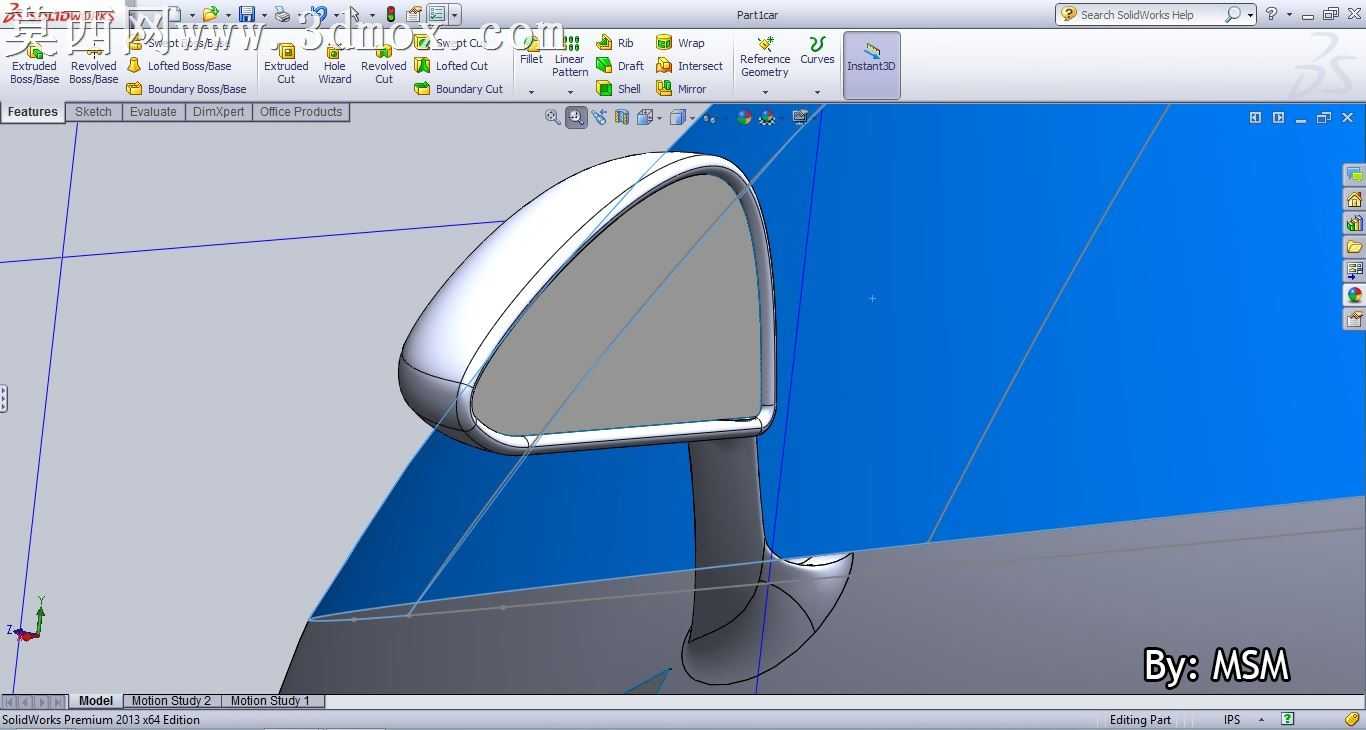The height and width of the screenshot is (730, 1366).
Task: Use the Intersect tool
Action: click(689, 66)
